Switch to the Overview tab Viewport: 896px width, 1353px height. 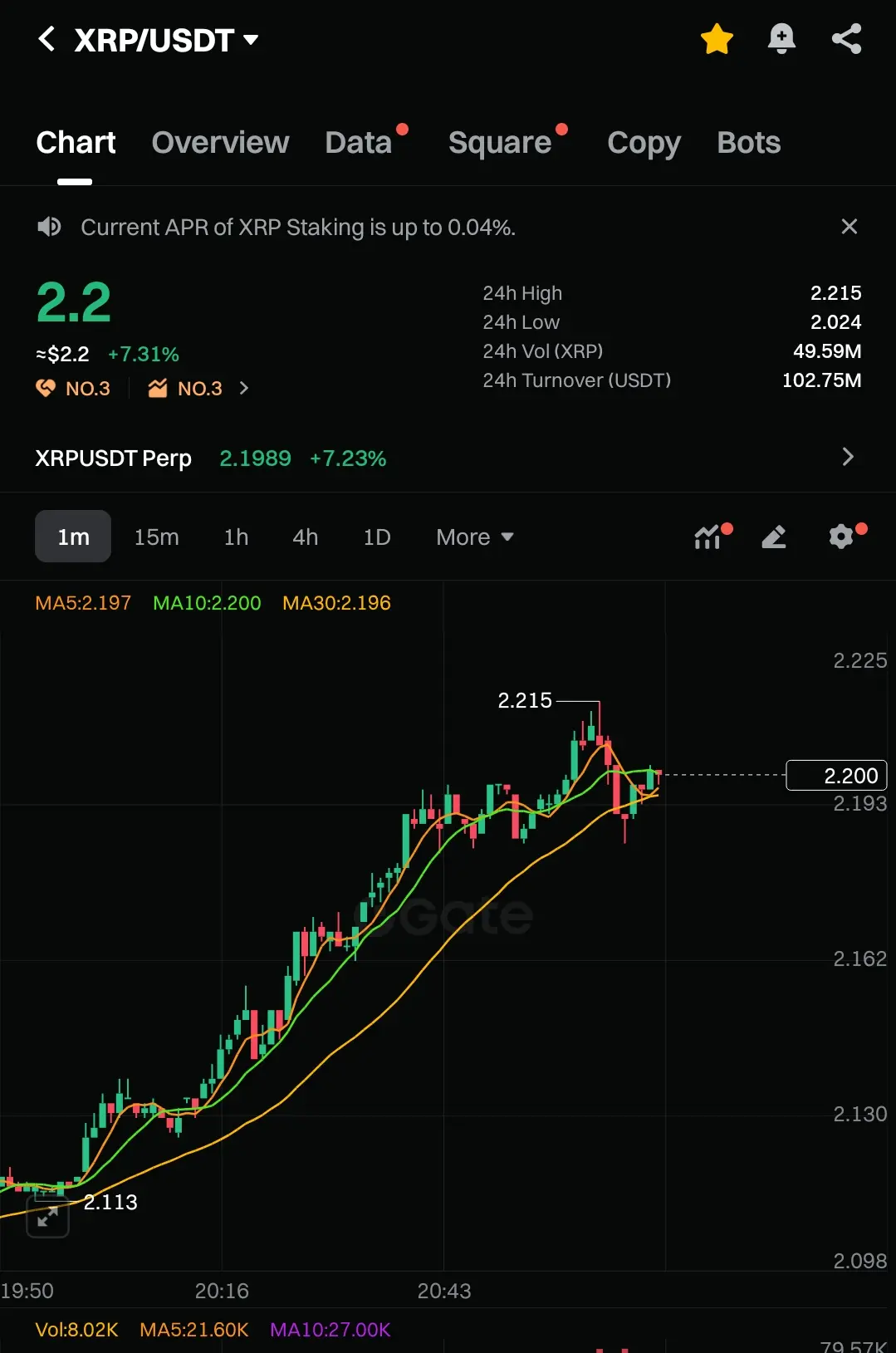pyautogui.click(x=220, y=143)
